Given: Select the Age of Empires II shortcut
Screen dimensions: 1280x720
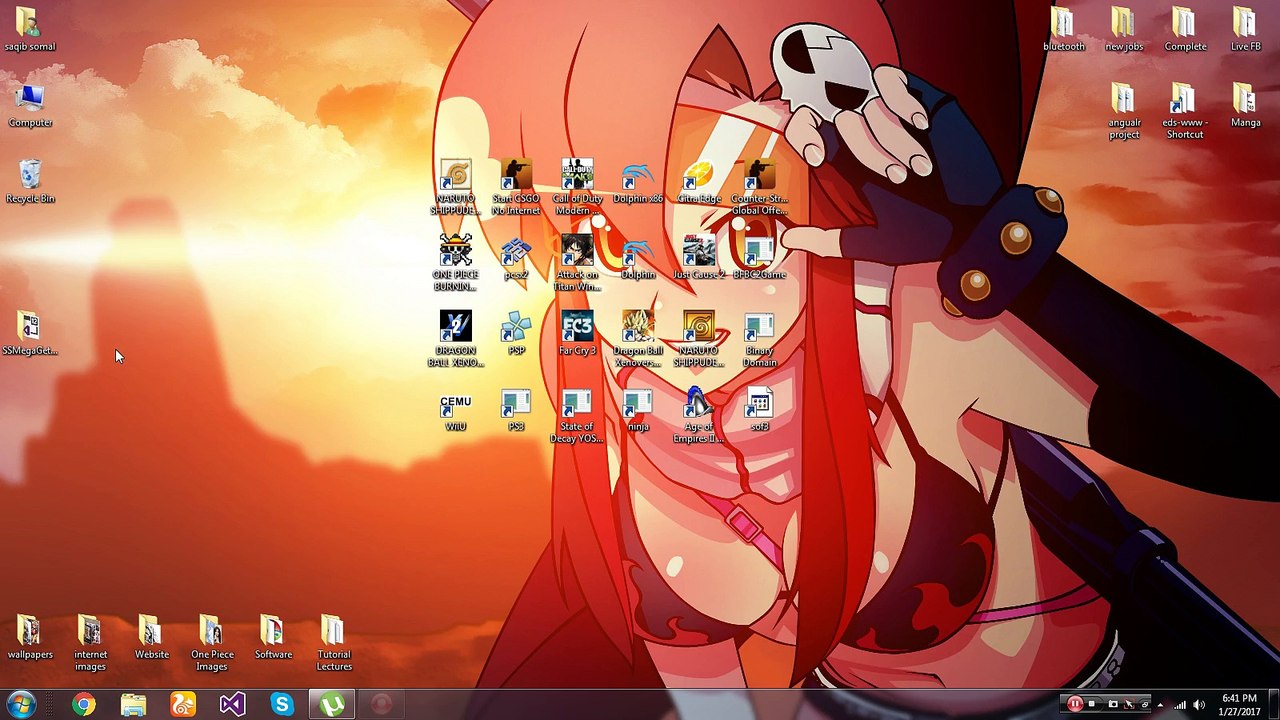Looking at the screenshot, I should 699,416.
